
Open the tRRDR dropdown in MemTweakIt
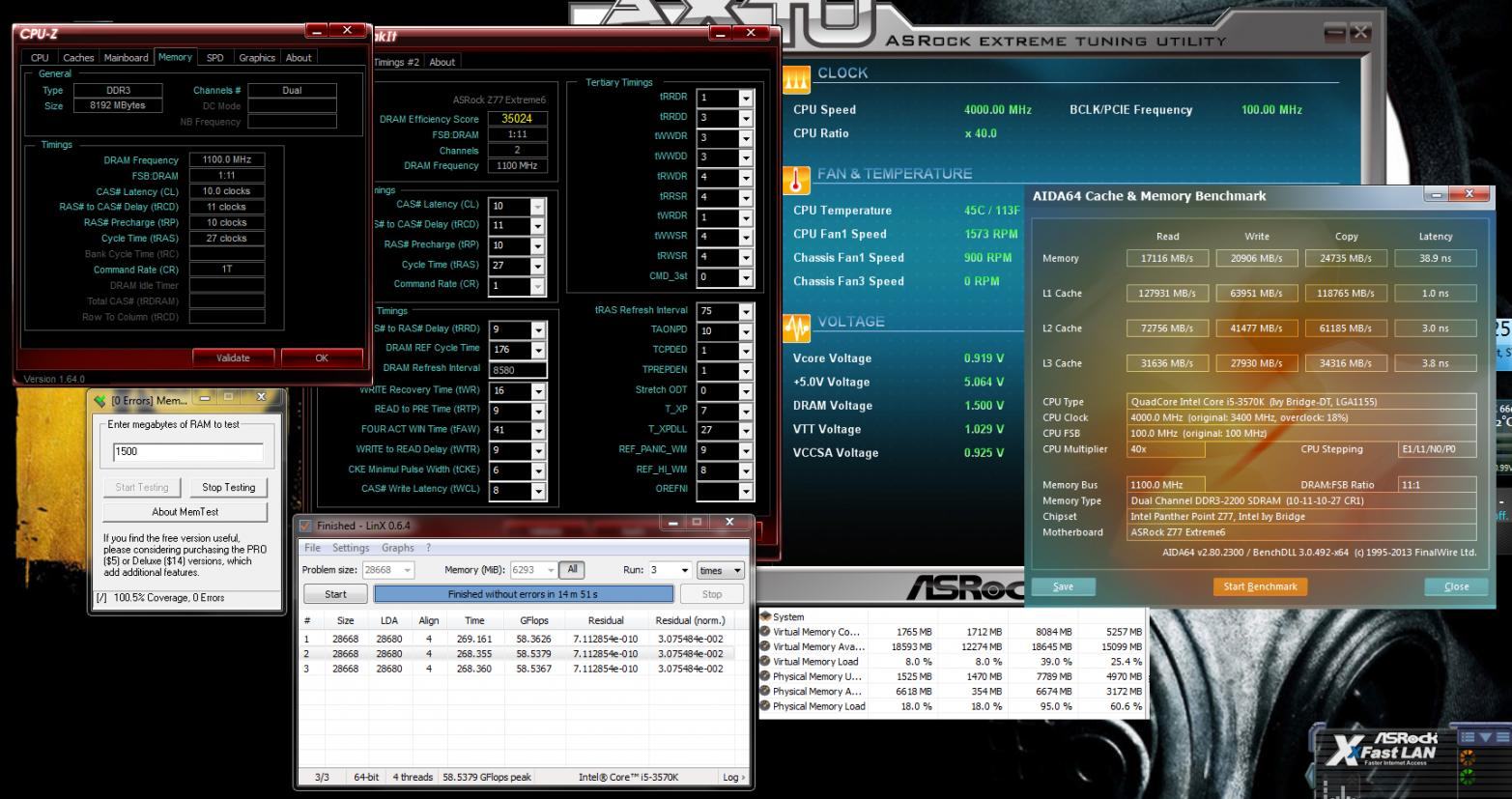point(745,98)
